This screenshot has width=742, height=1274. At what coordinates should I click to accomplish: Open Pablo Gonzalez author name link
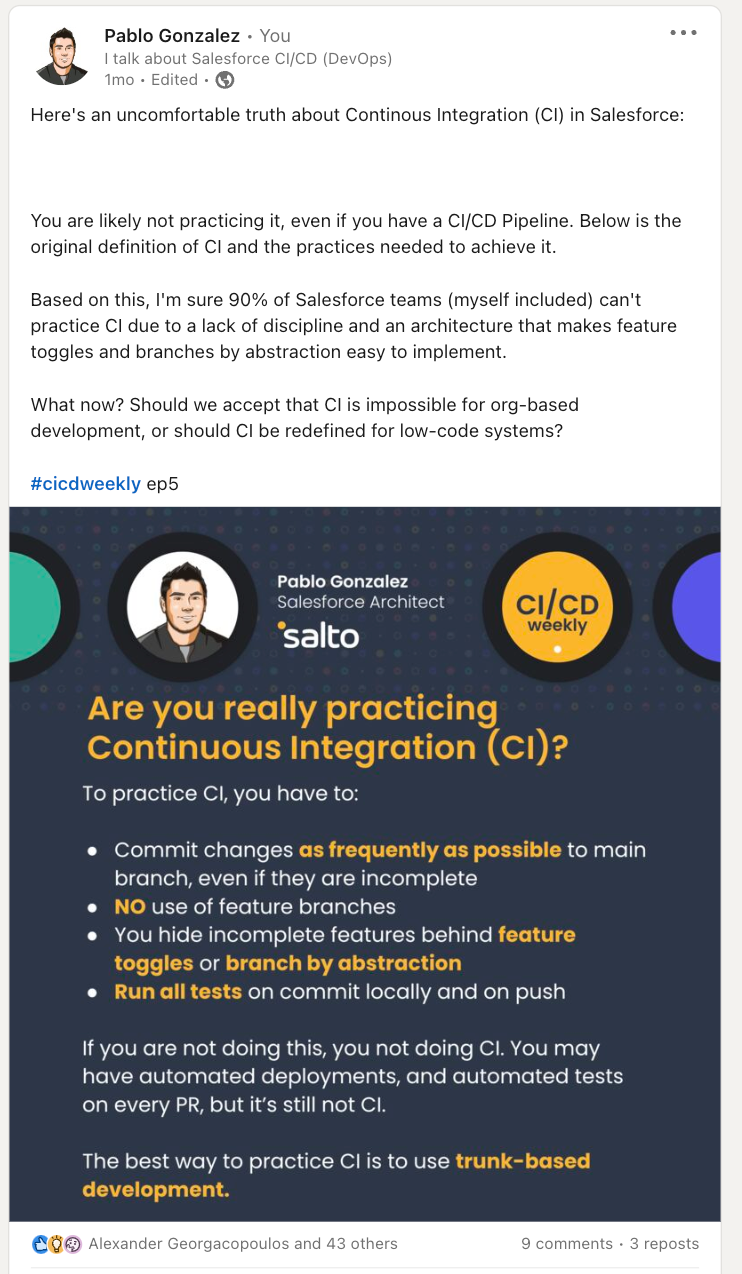(x=172, y=36)
